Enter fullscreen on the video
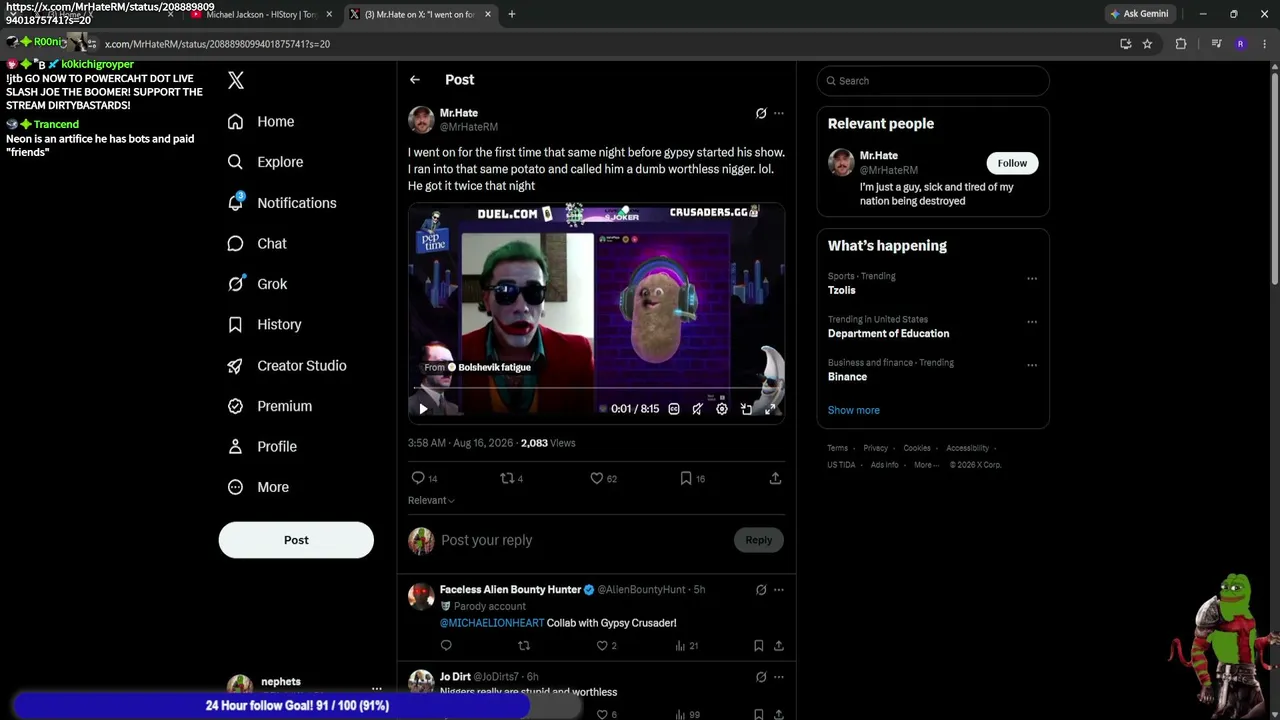Viewport: 1280px width, 720px height. 770,409
